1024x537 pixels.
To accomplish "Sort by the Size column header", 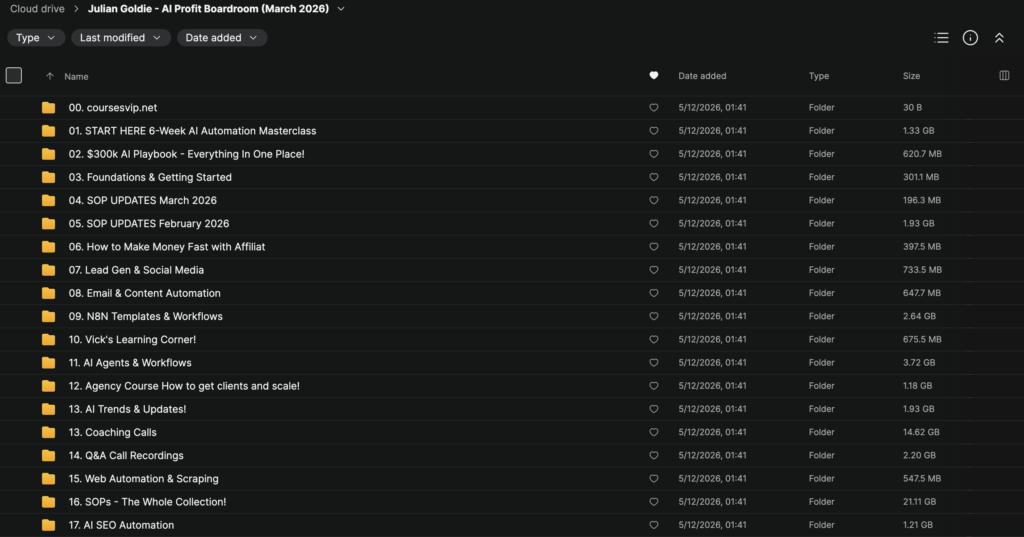I will 912,76.
